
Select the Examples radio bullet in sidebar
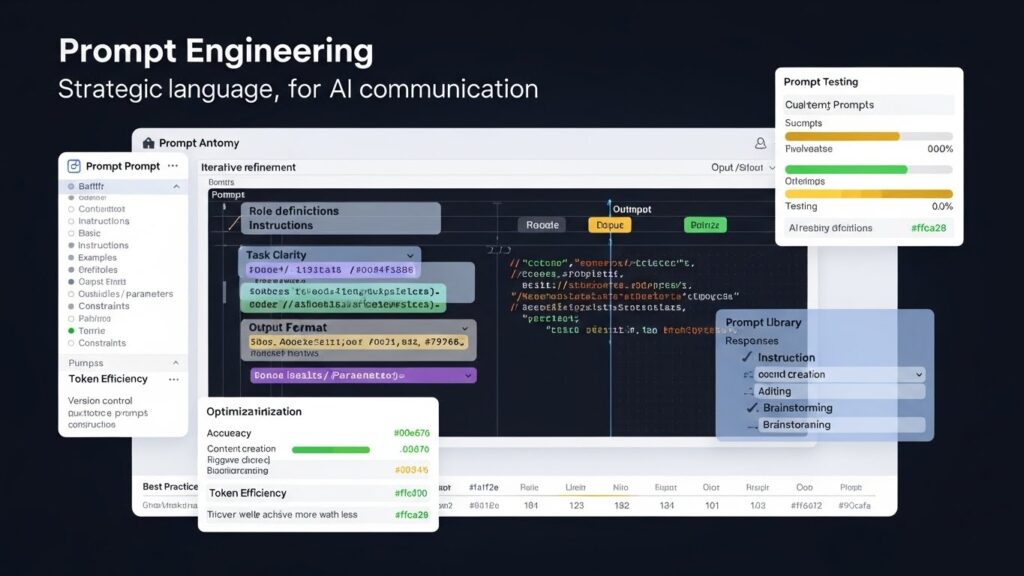tap(71, 258)
